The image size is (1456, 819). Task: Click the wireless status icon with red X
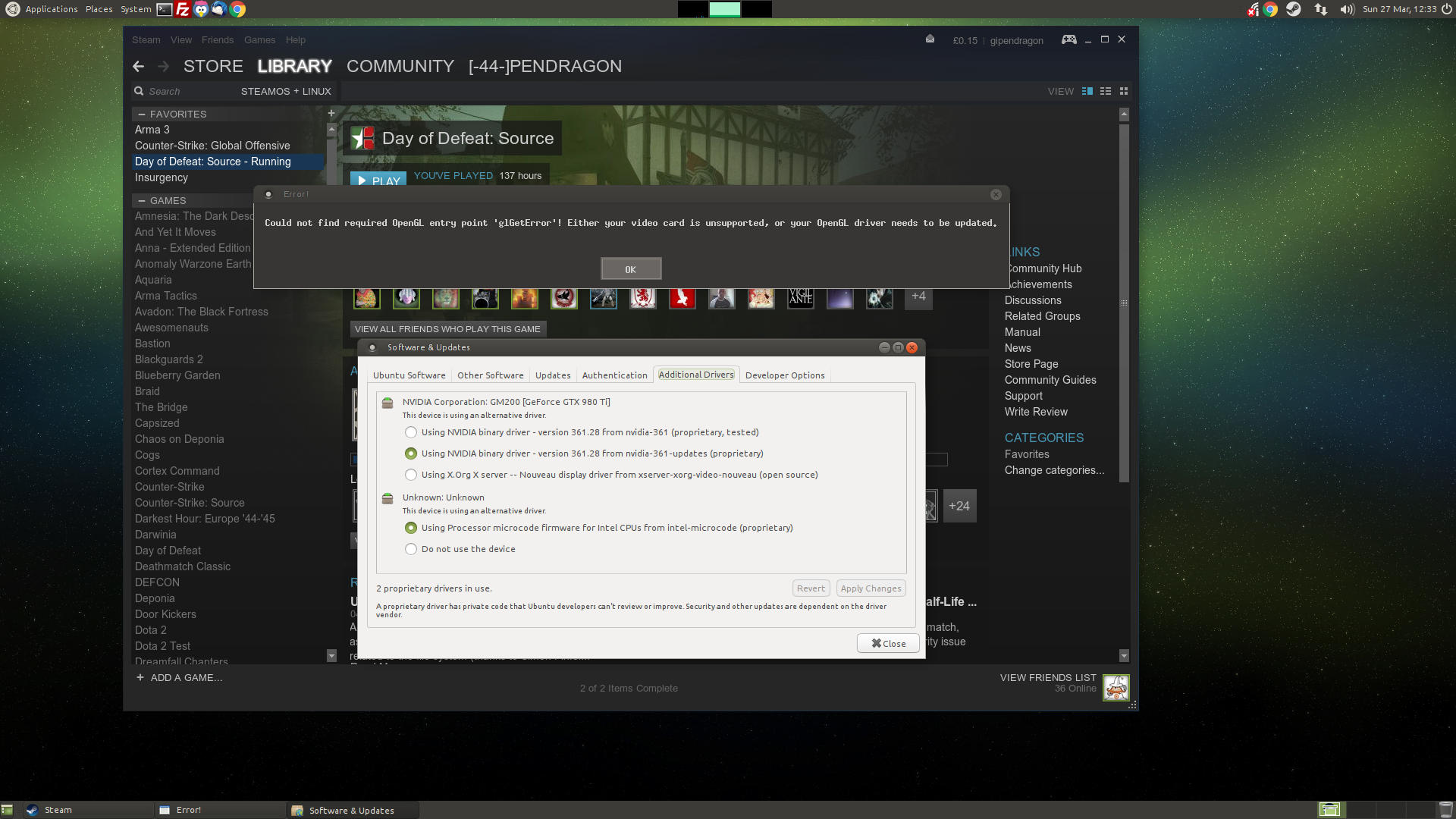tap(1253, 9)
